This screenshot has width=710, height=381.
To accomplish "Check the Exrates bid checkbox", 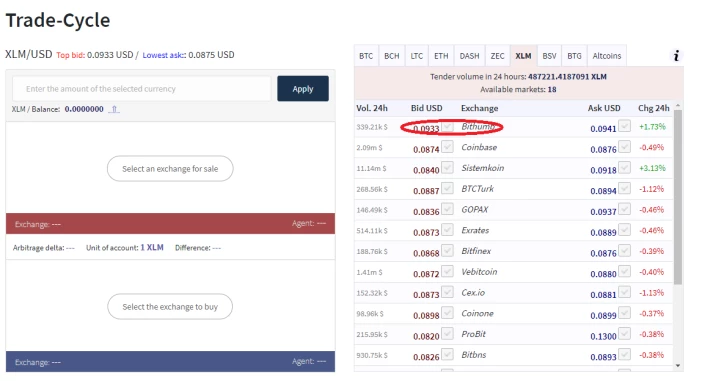I will click(x=447, y=230).
